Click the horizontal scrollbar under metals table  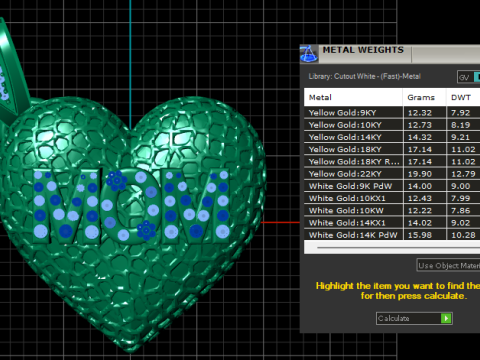tap(398, 248)
